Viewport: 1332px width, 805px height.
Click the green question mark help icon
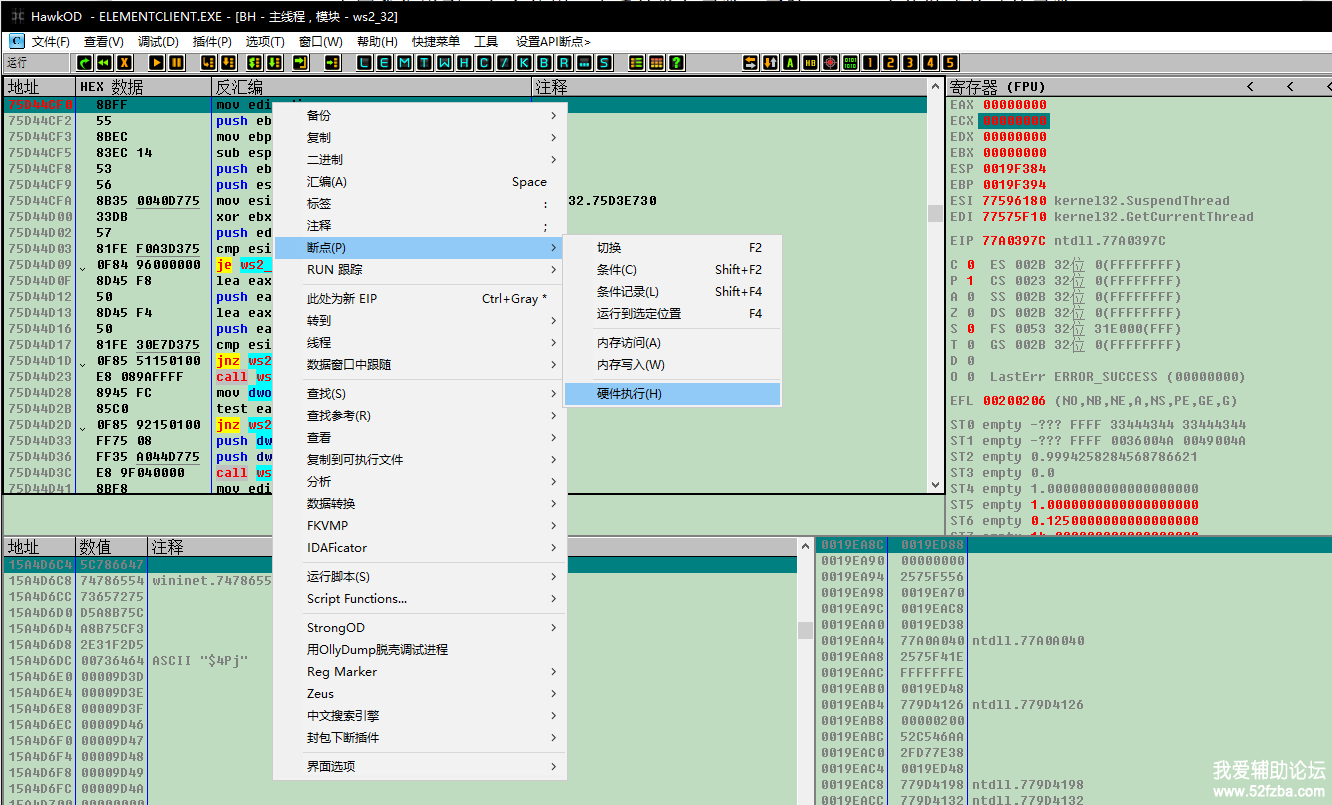(677, 62)
